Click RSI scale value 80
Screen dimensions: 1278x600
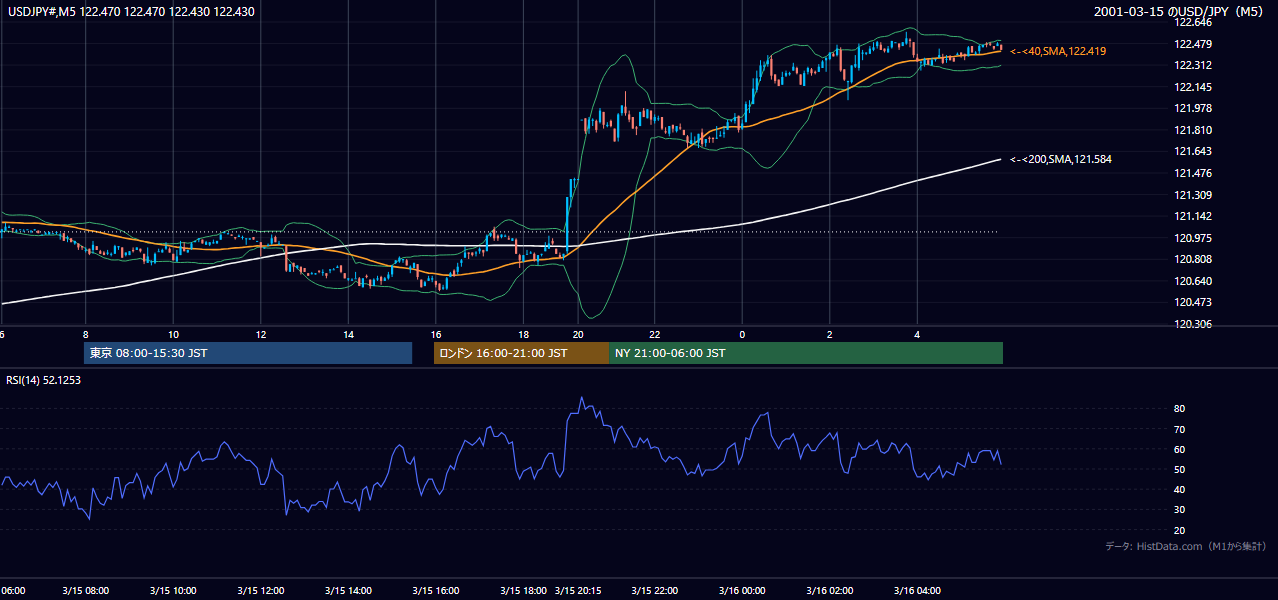tap(1180, 409)
